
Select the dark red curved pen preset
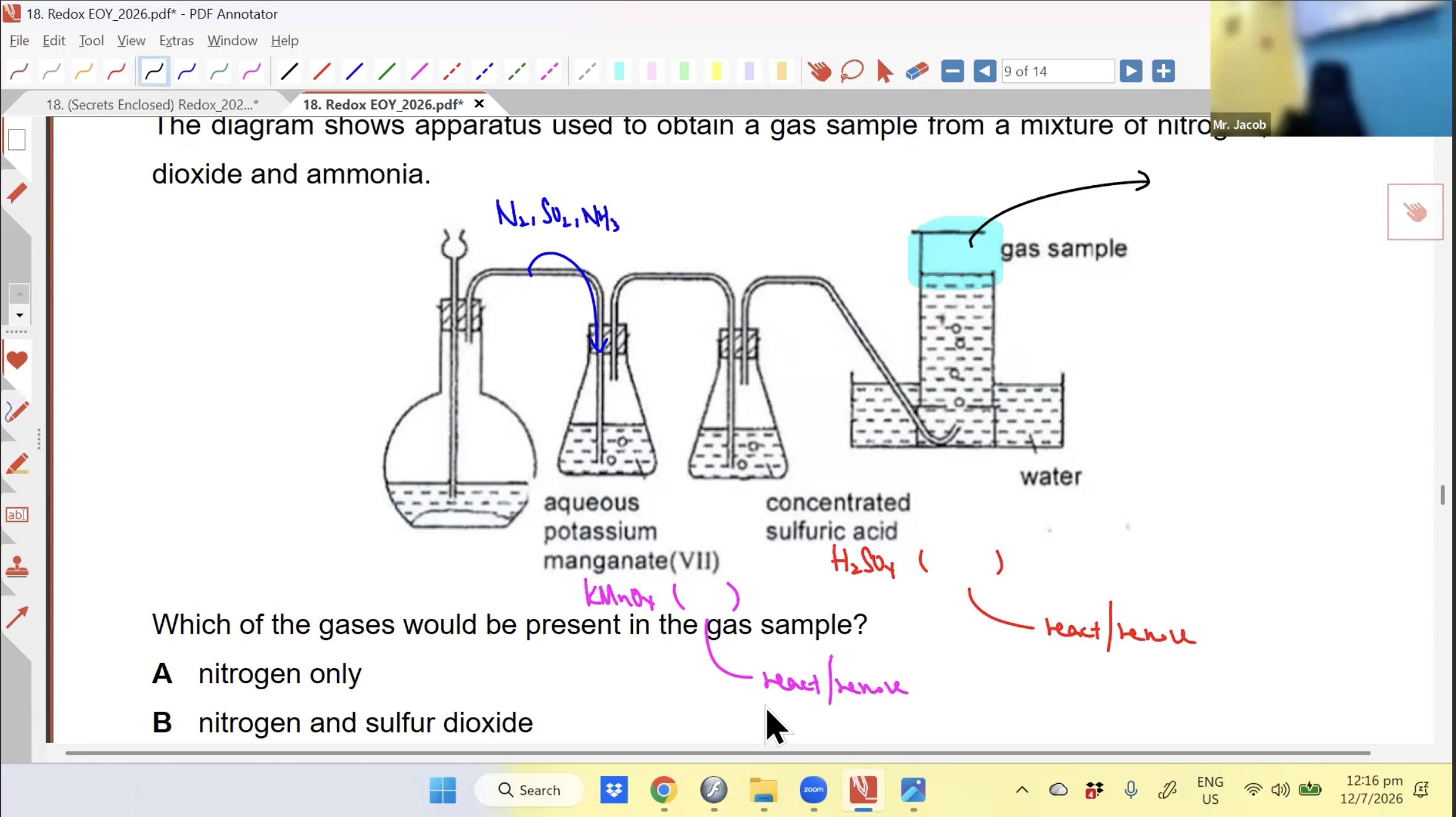tap(19, 72)
